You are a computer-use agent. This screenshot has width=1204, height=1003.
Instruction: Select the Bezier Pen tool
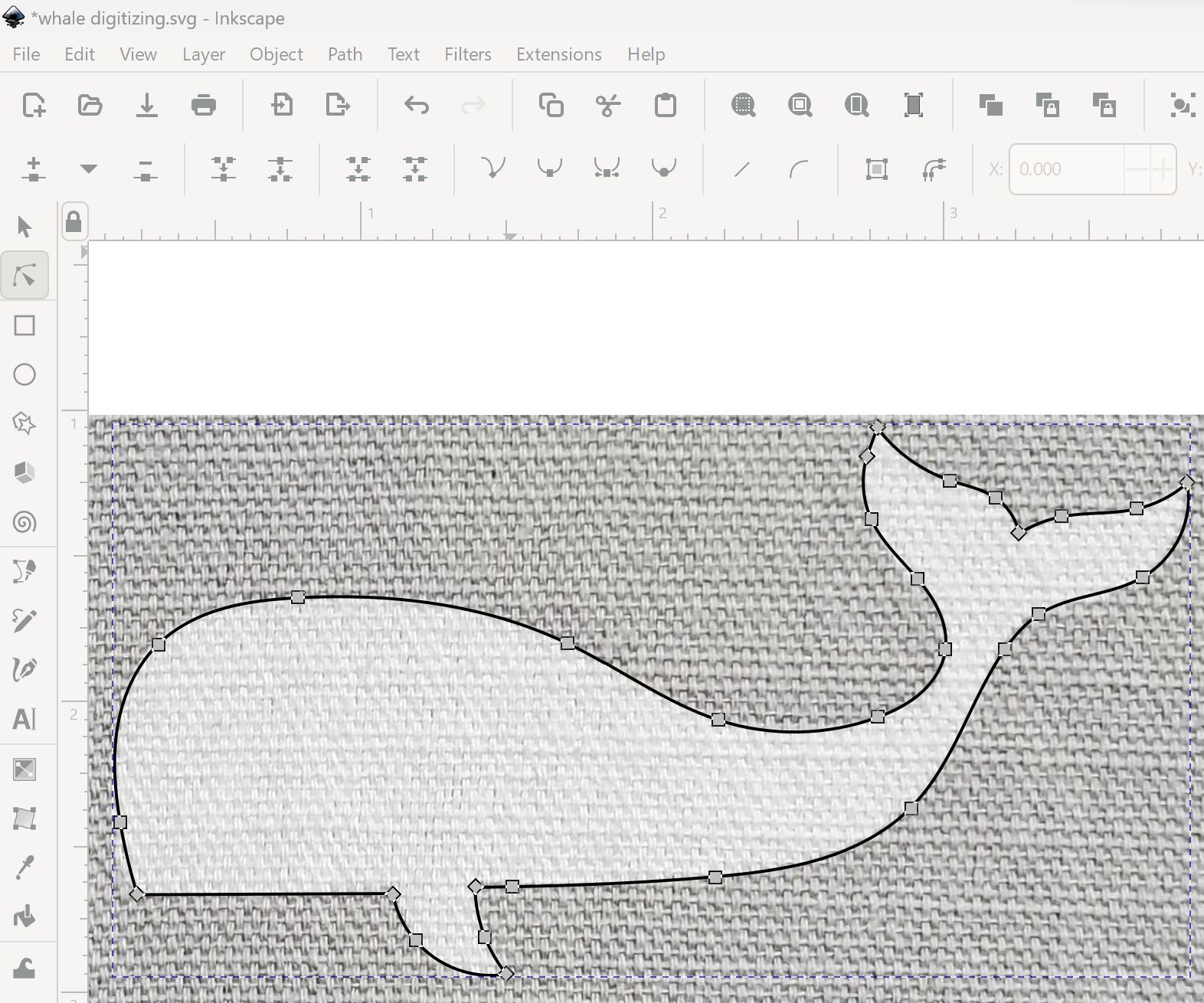[x=25, y=571]
